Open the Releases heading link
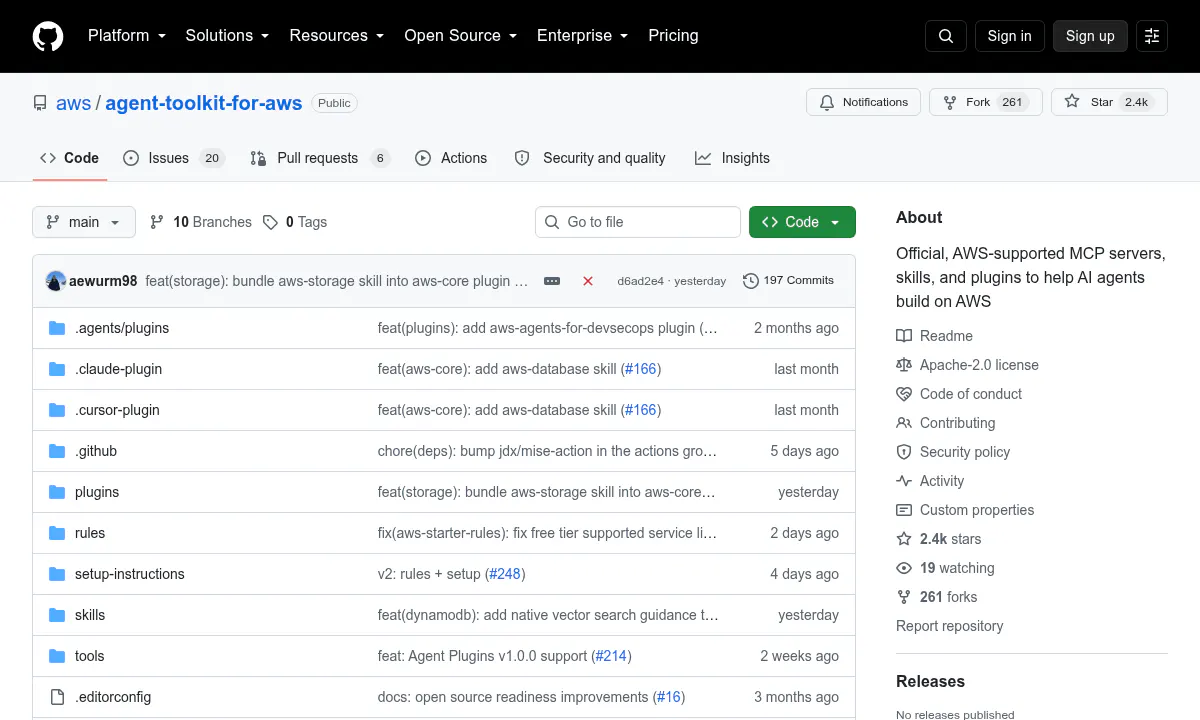The width and height of the screenshot is (1200, 720). pyautogui.click(x=931, y=681)
